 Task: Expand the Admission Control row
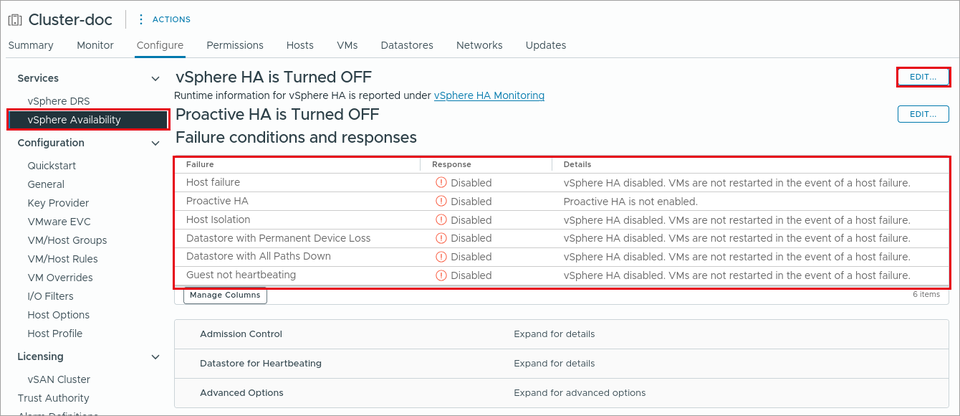pos(561,334)
